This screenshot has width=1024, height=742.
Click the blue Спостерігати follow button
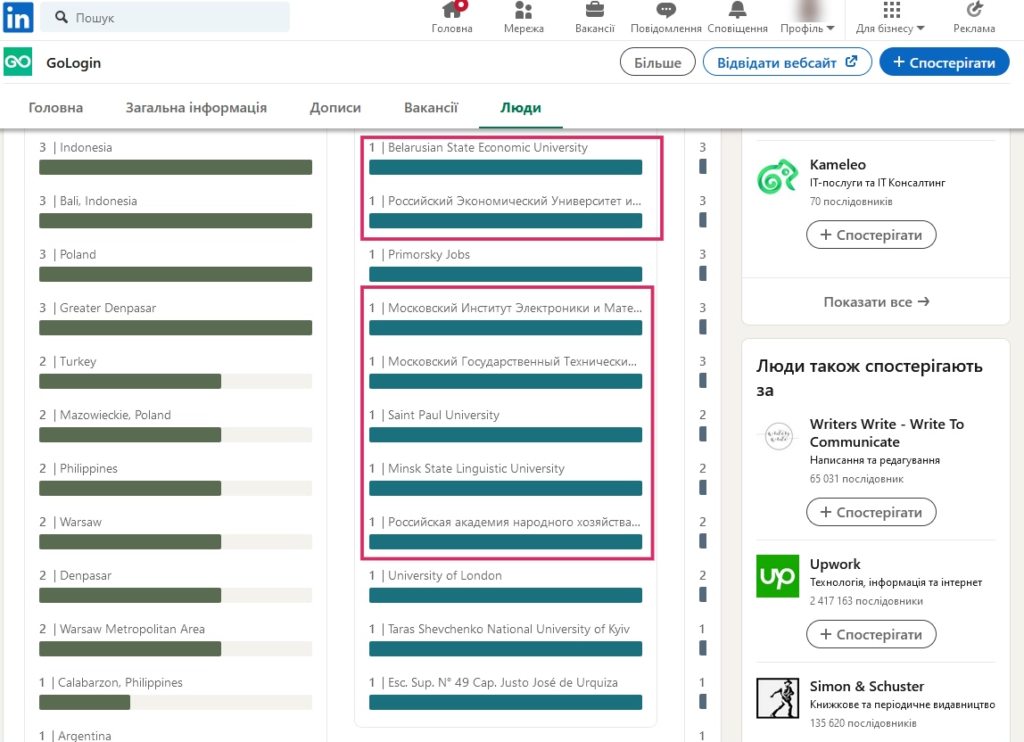click(944, 62)
